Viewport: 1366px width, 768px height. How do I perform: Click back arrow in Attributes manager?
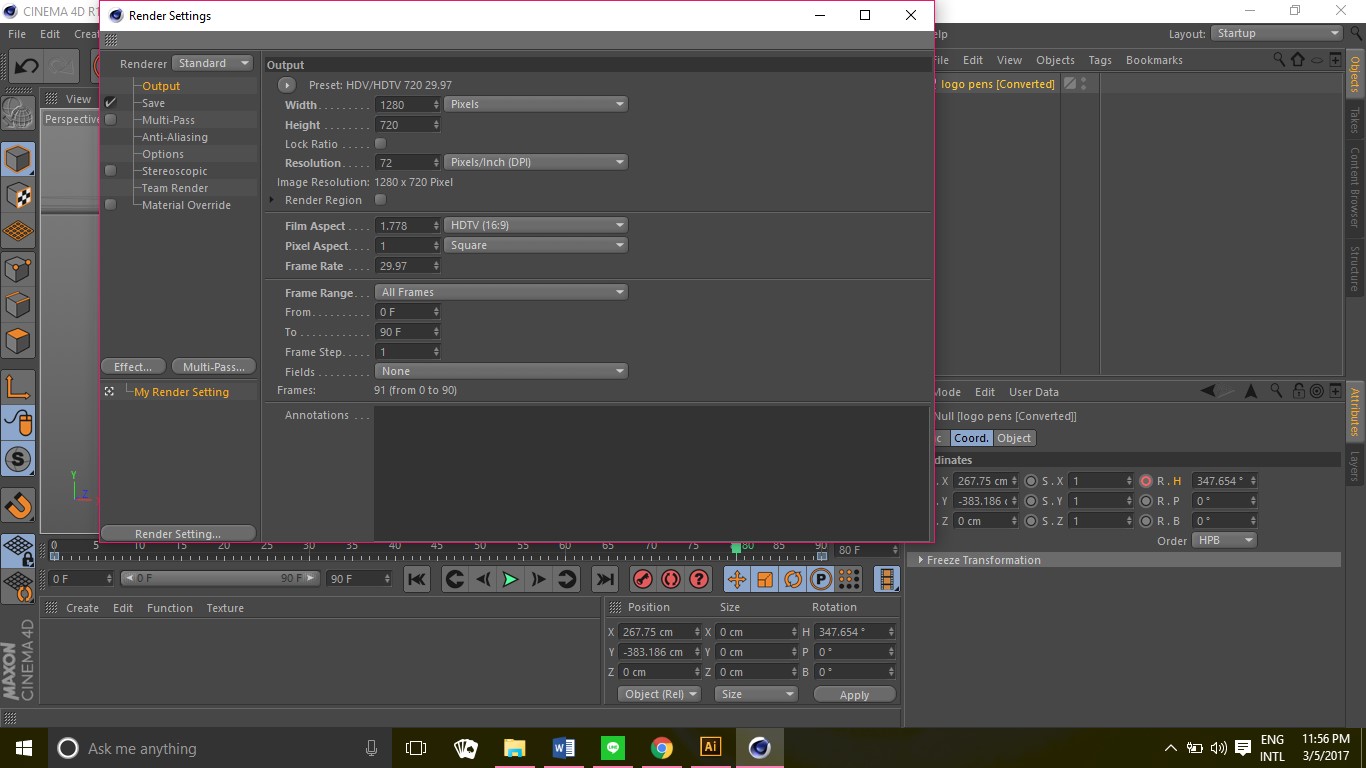tap(1210, 391)
